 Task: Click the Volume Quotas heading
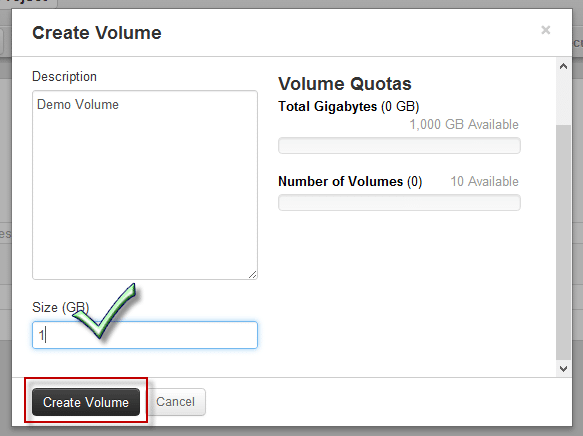[x=345, y=84]
